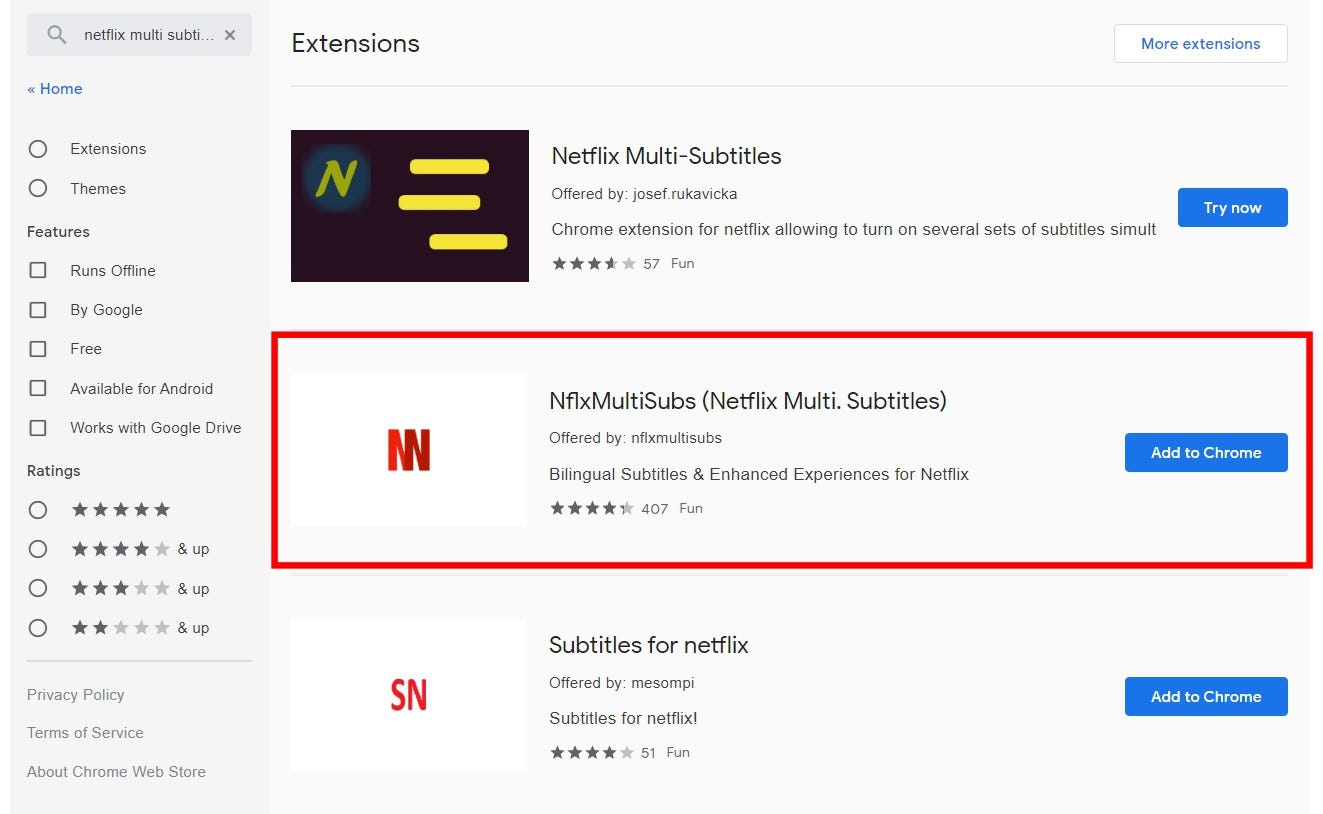Click Try now for Netflix Multi-Subtitles
The height and width of the screenshot is (814, 1323).
(1232, 208)
